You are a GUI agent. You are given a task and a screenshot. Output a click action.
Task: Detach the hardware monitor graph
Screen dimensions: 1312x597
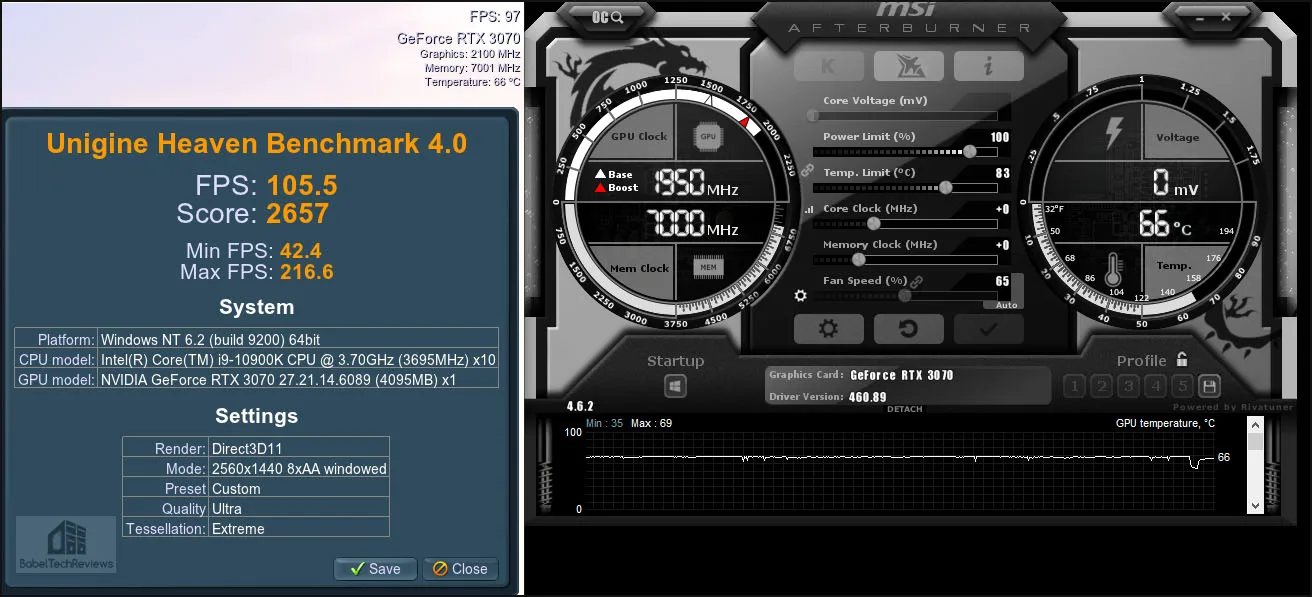[x=904, y=409]
